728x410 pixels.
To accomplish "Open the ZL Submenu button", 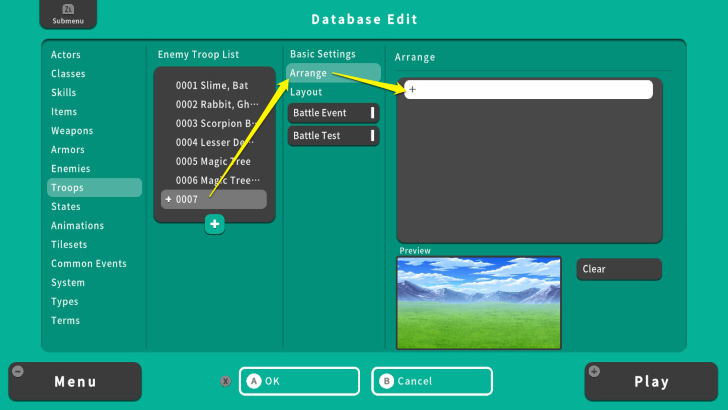I will 68,14.
